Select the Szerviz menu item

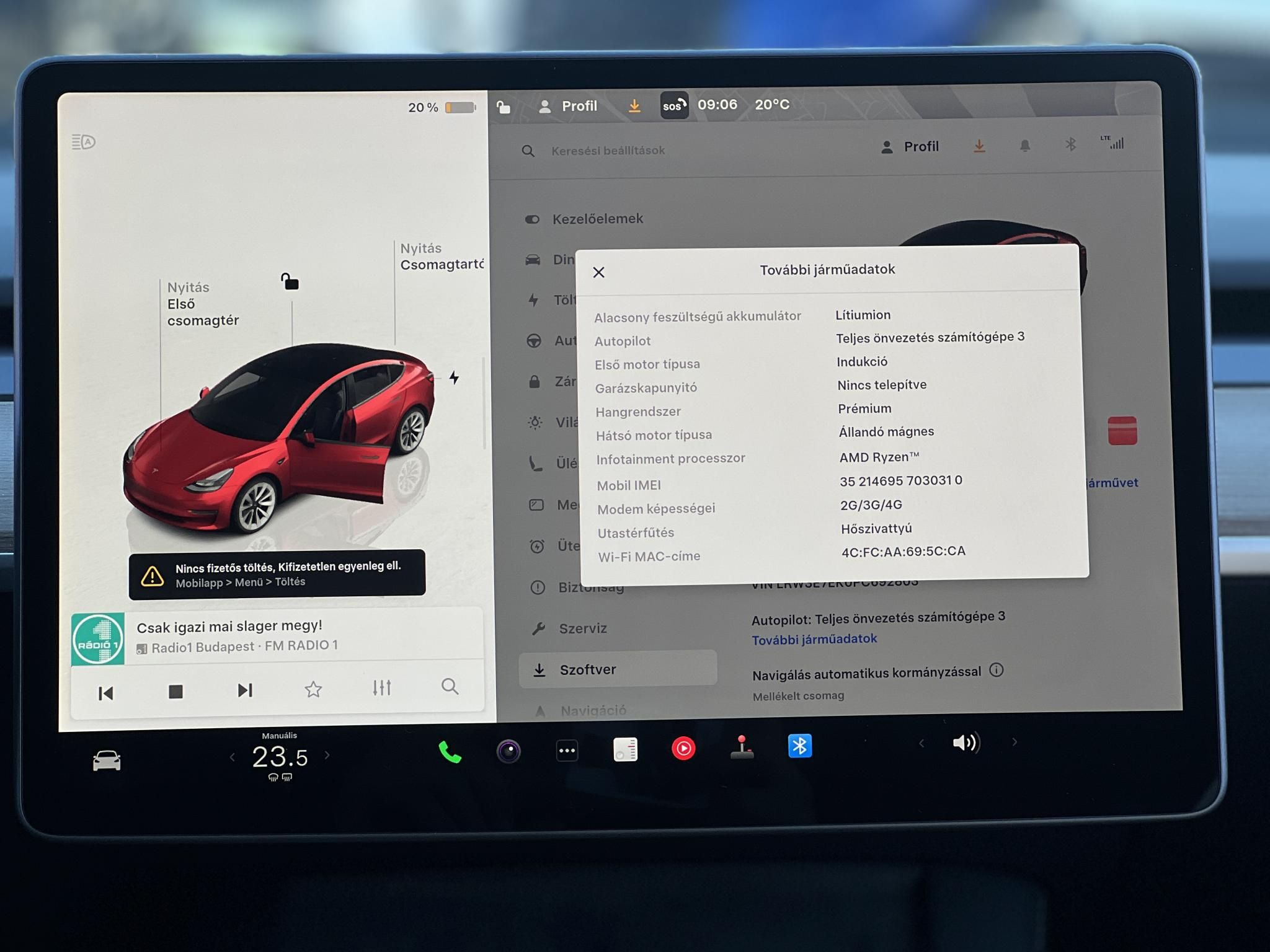click(569, 628)
